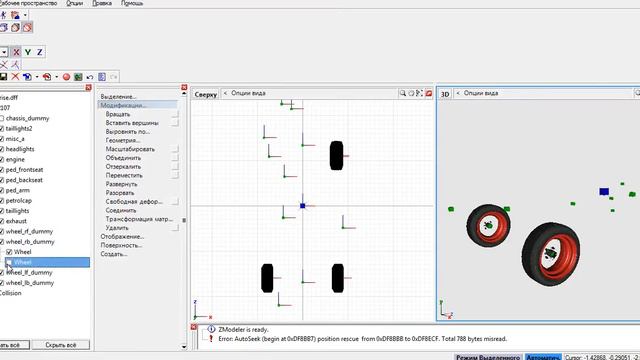
Task: Uncheck the headlights checkbox
Action: pos(1,149)
